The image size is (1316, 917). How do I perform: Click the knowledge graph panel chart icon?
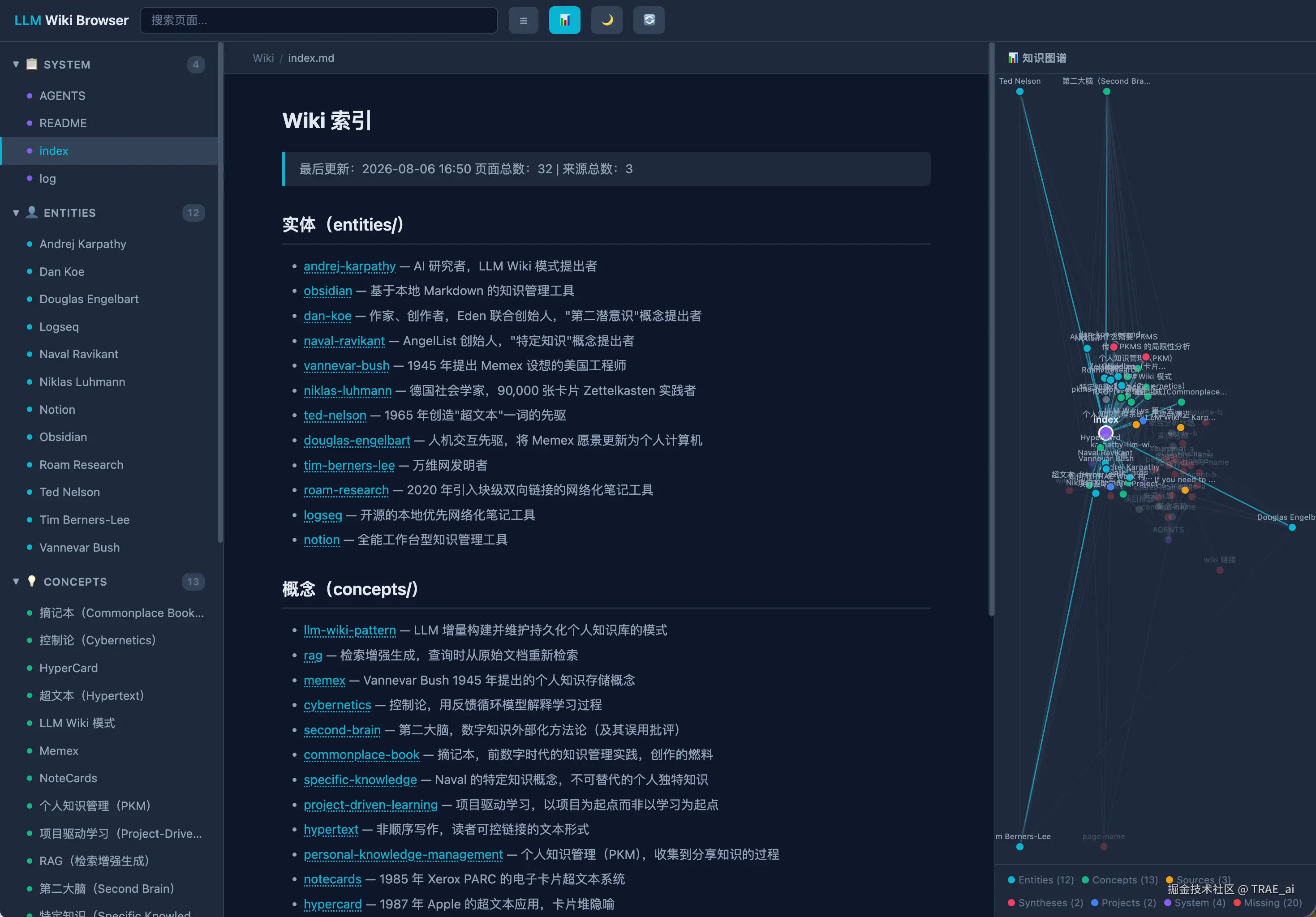click(x=1013, y=58)
